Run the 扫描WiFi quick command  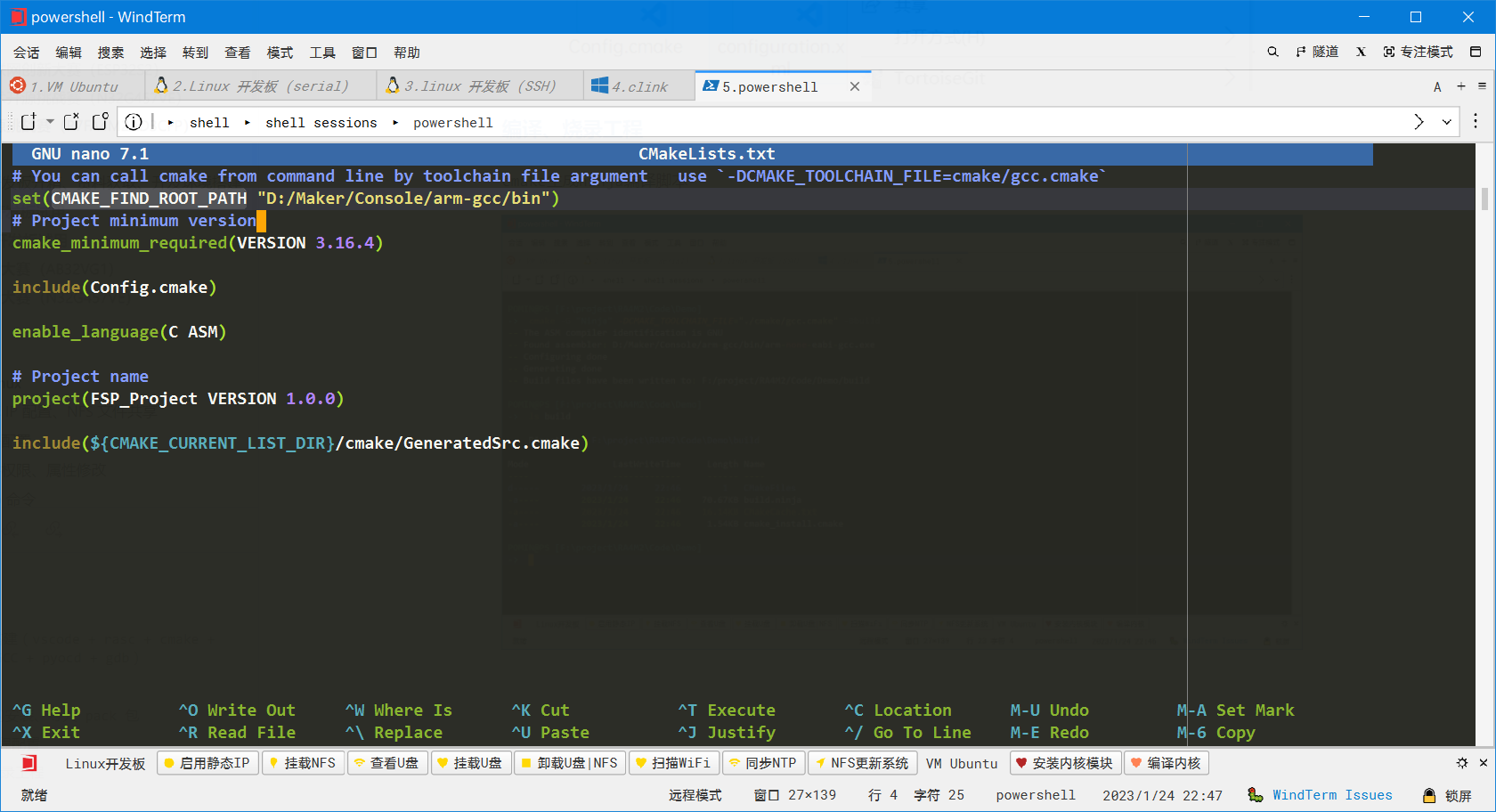point(673,763)
